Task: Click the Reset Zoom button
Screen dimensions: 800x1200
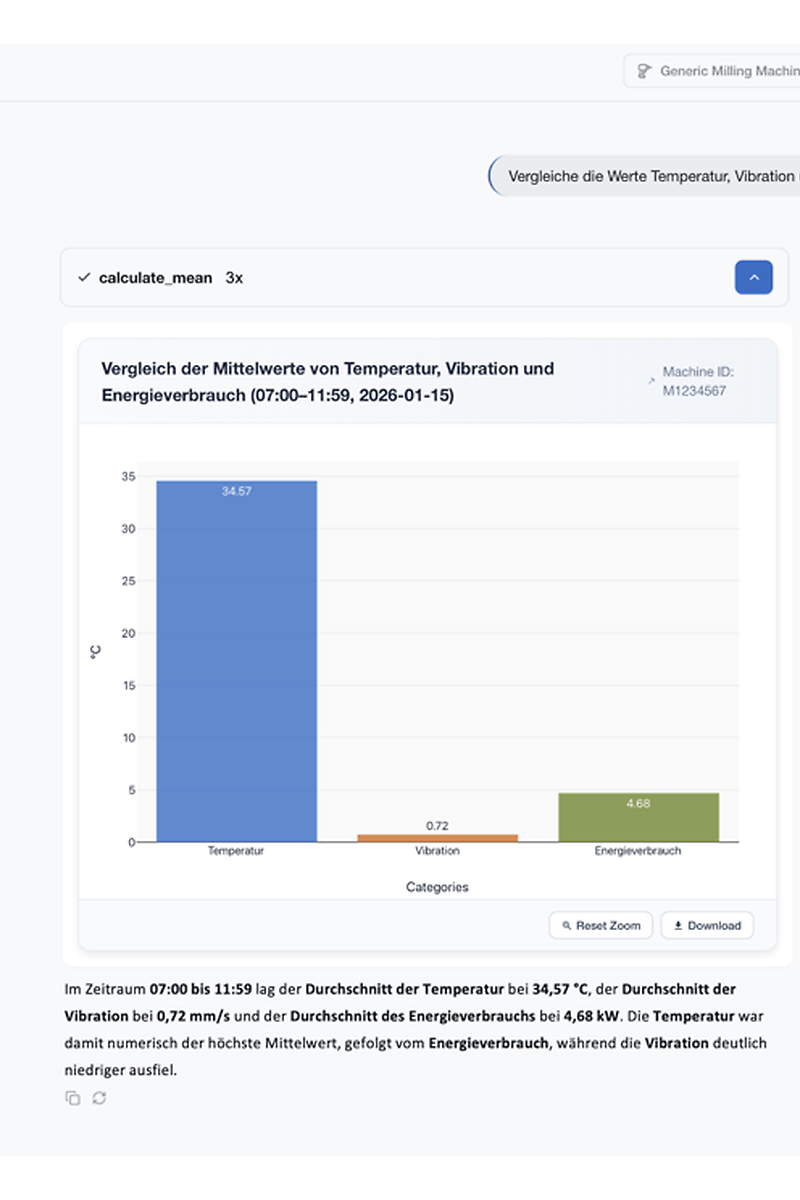Action: point(601,926)
